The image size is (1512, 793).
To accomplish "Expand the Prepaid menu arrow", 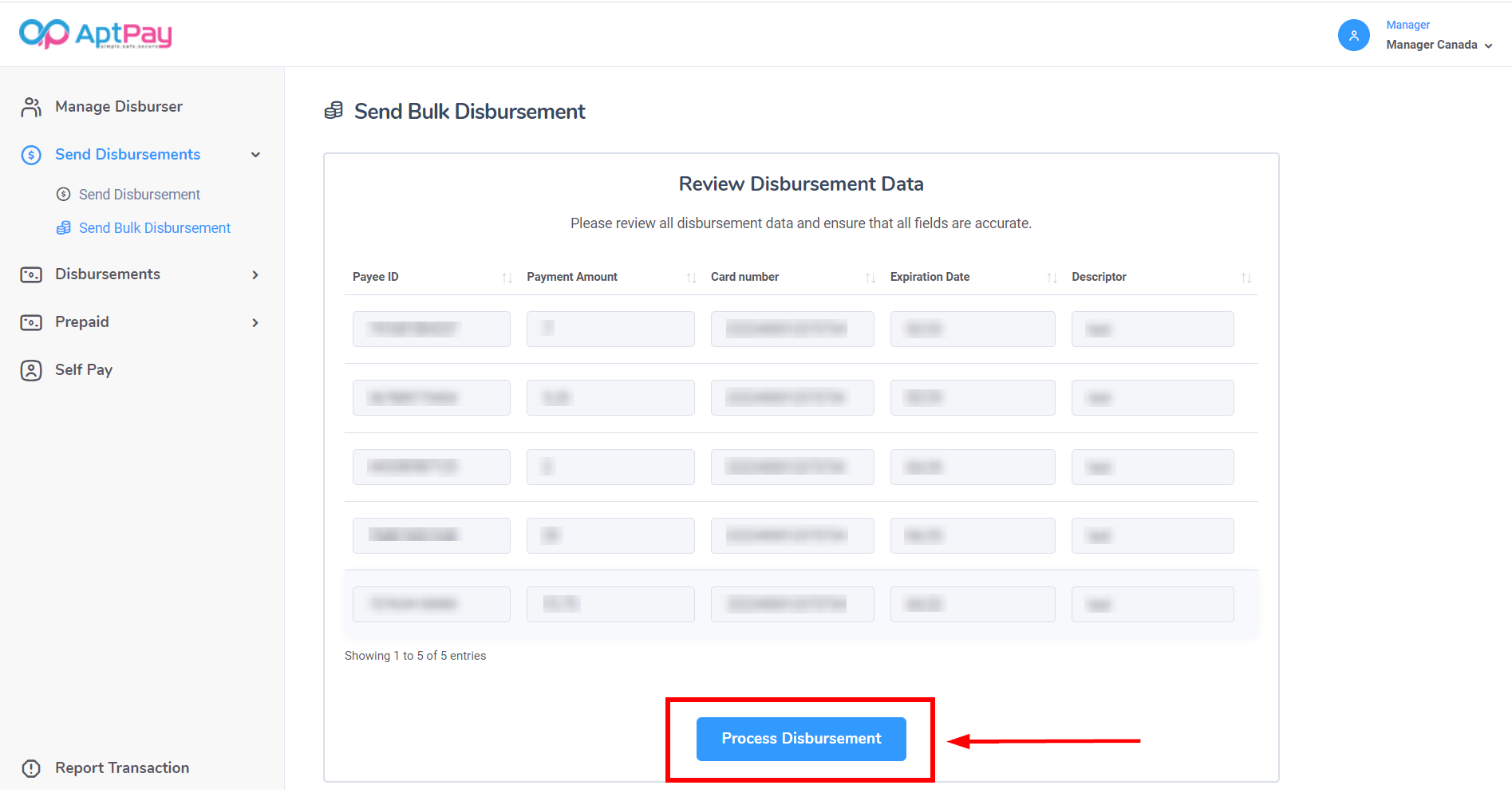I will pyautogui.click(x=255, y=323).
